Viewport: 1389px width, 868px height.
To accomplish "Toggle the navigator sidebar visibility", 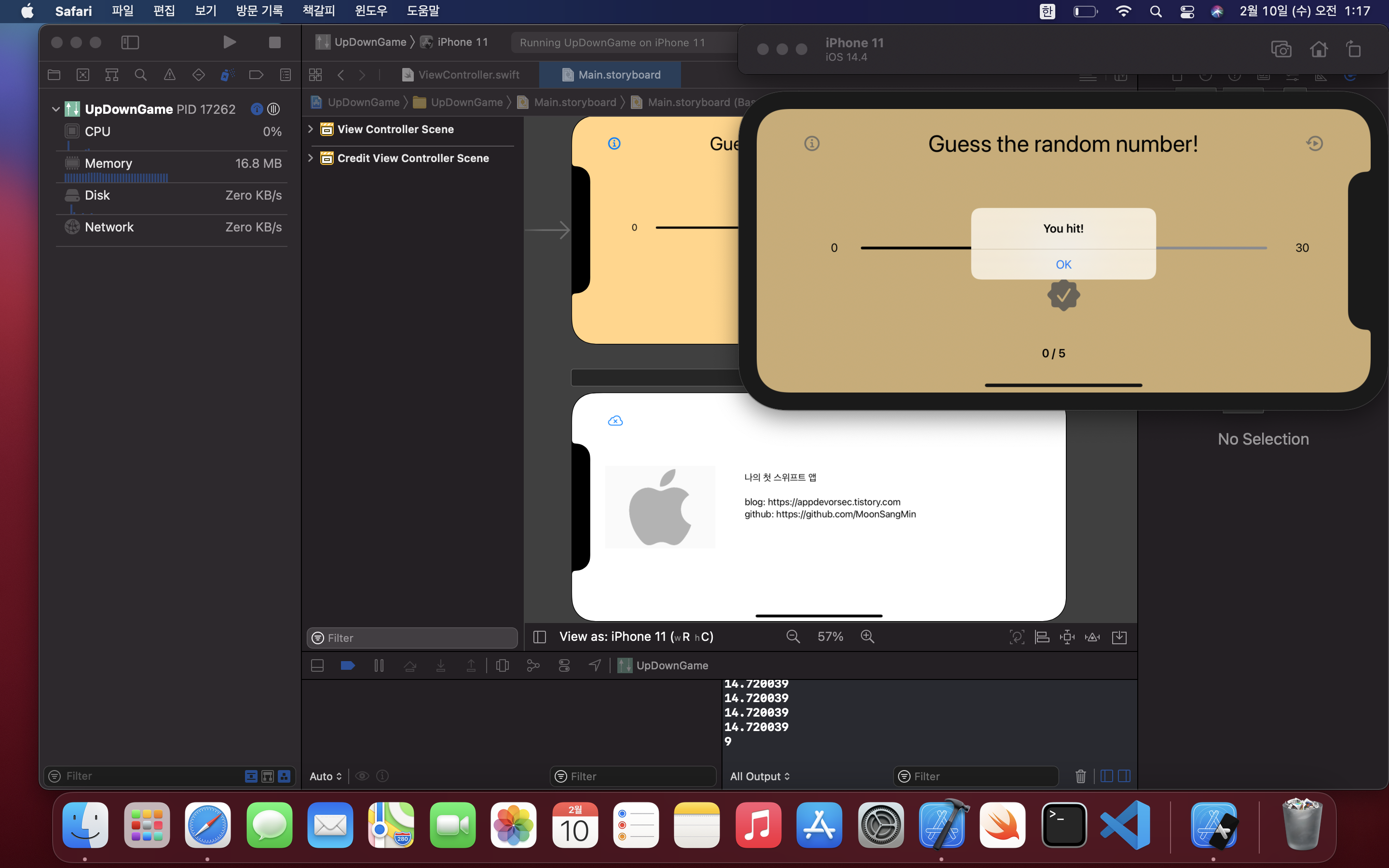I will click(130, 42).
